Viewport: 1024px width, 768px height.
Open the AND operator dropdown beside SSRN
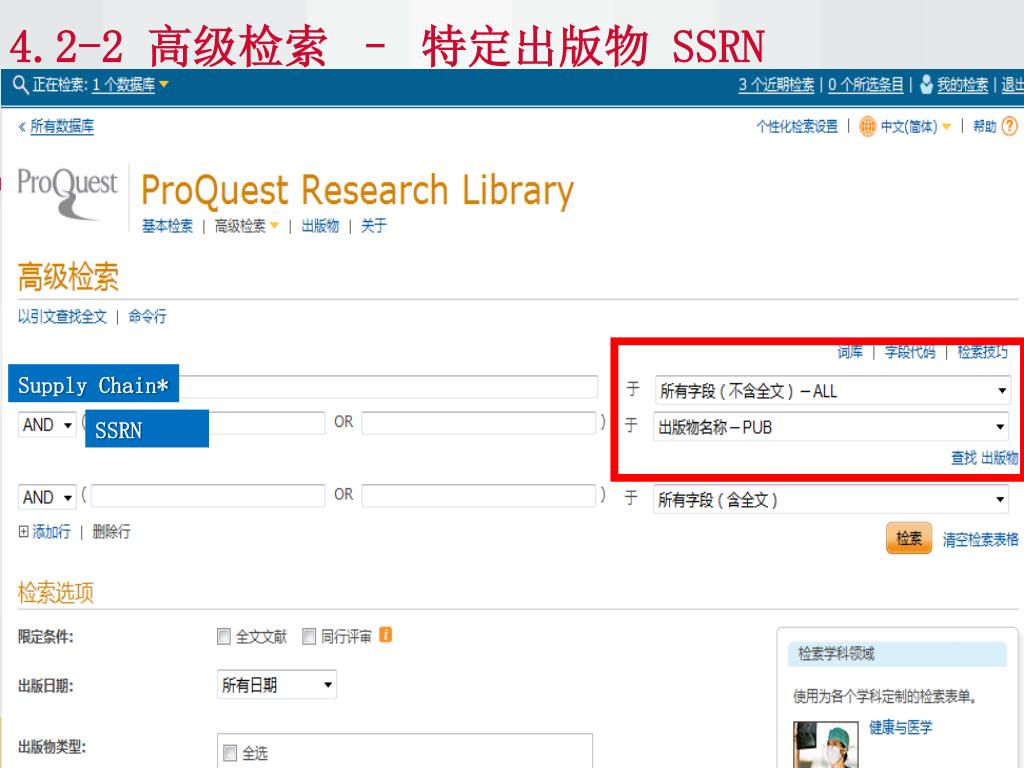coord(47,425)
